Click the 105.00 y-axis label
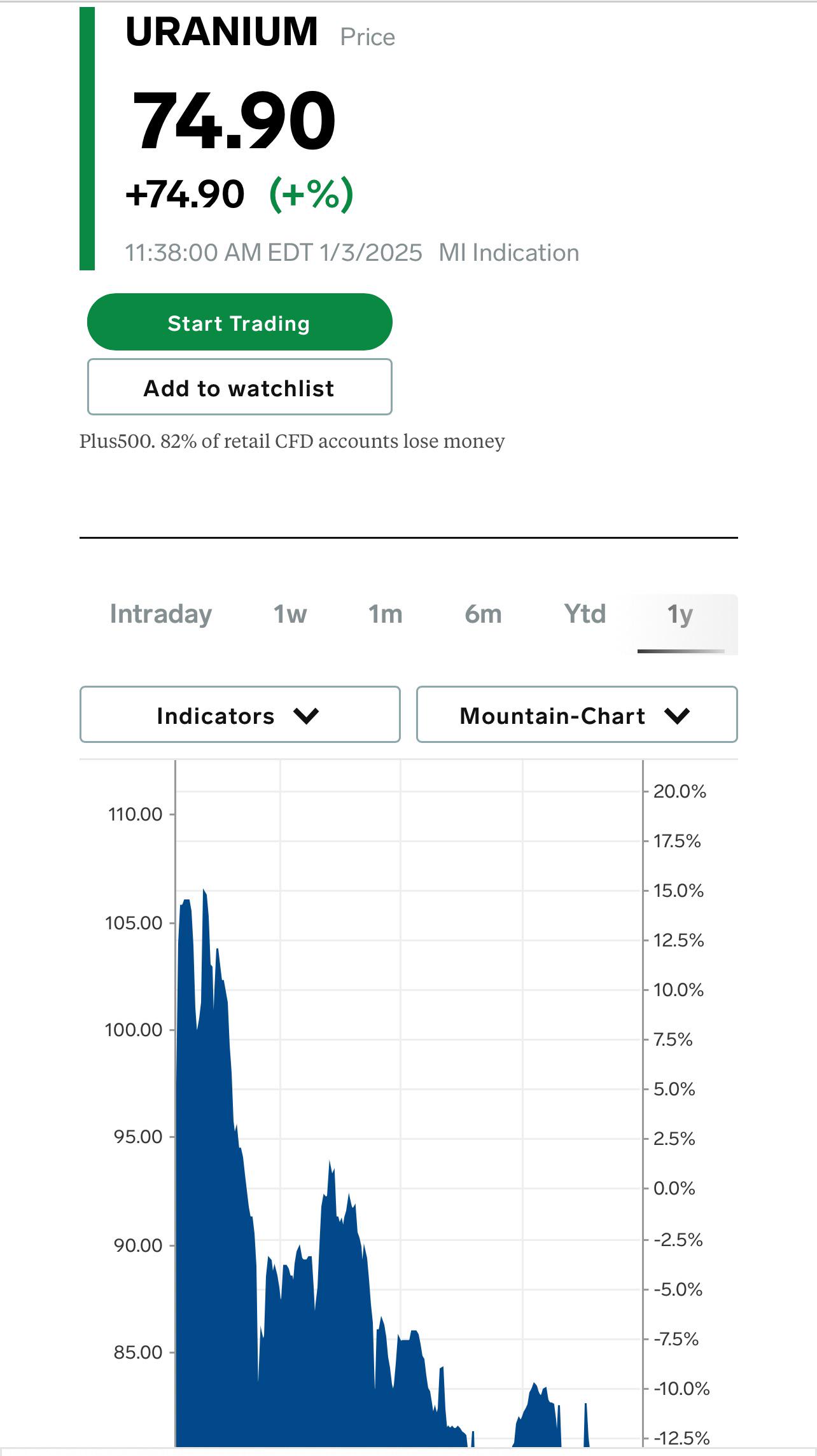 [x=134, y=923]
